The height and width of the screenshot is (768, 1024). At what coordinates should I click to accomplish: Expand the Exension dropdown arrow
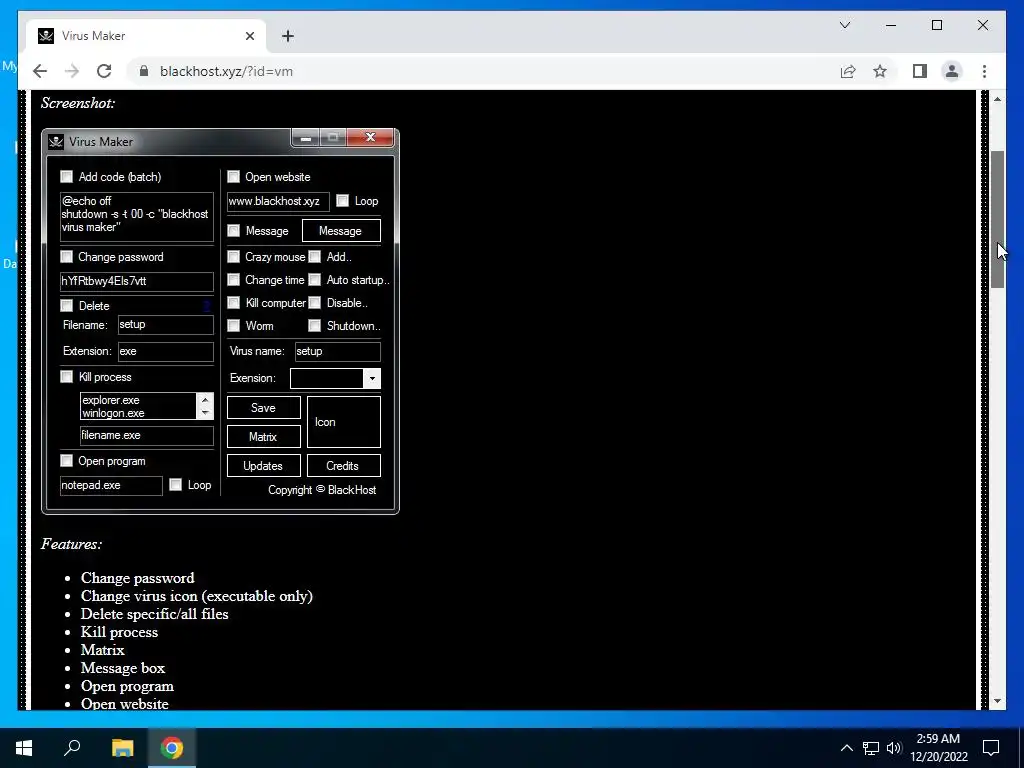[x=372, y=378]
